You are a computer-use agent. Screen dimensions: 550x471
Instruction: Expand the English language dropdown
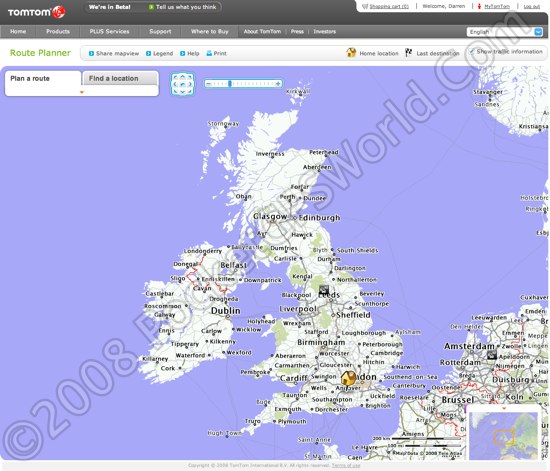click(x=504, y=32)
